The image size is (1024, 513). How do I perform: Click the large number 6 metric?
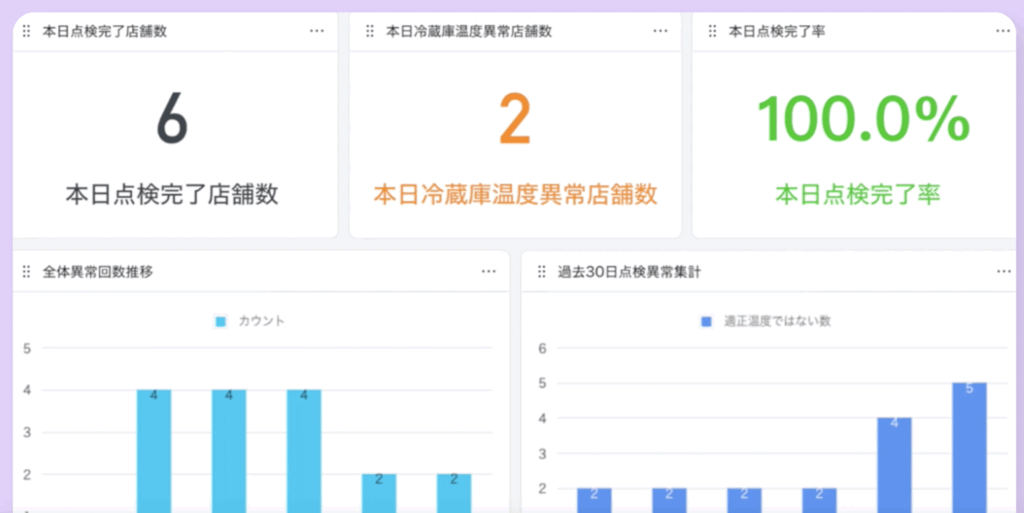[172, 119]
